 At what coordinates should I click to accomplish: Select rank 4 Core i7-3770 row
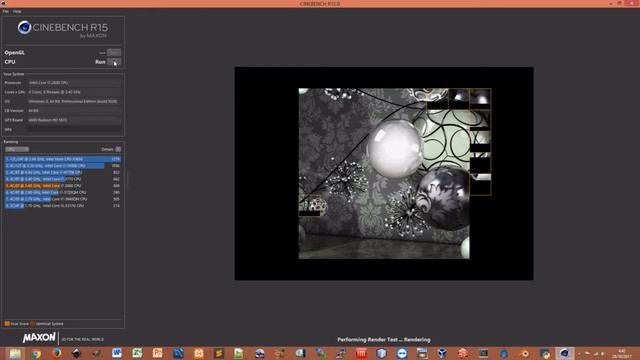click(x=63, y=179)
